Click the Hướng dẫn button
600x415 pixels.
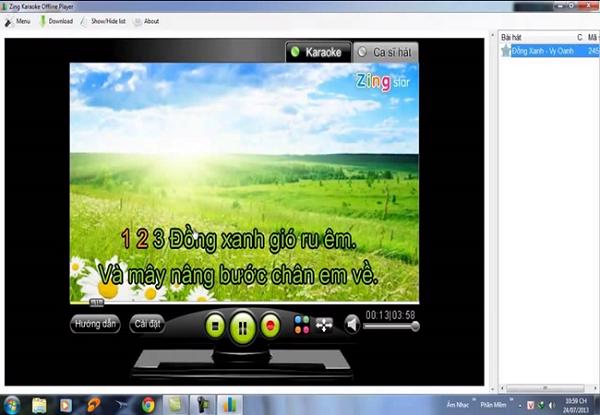(x=96, y=324)
